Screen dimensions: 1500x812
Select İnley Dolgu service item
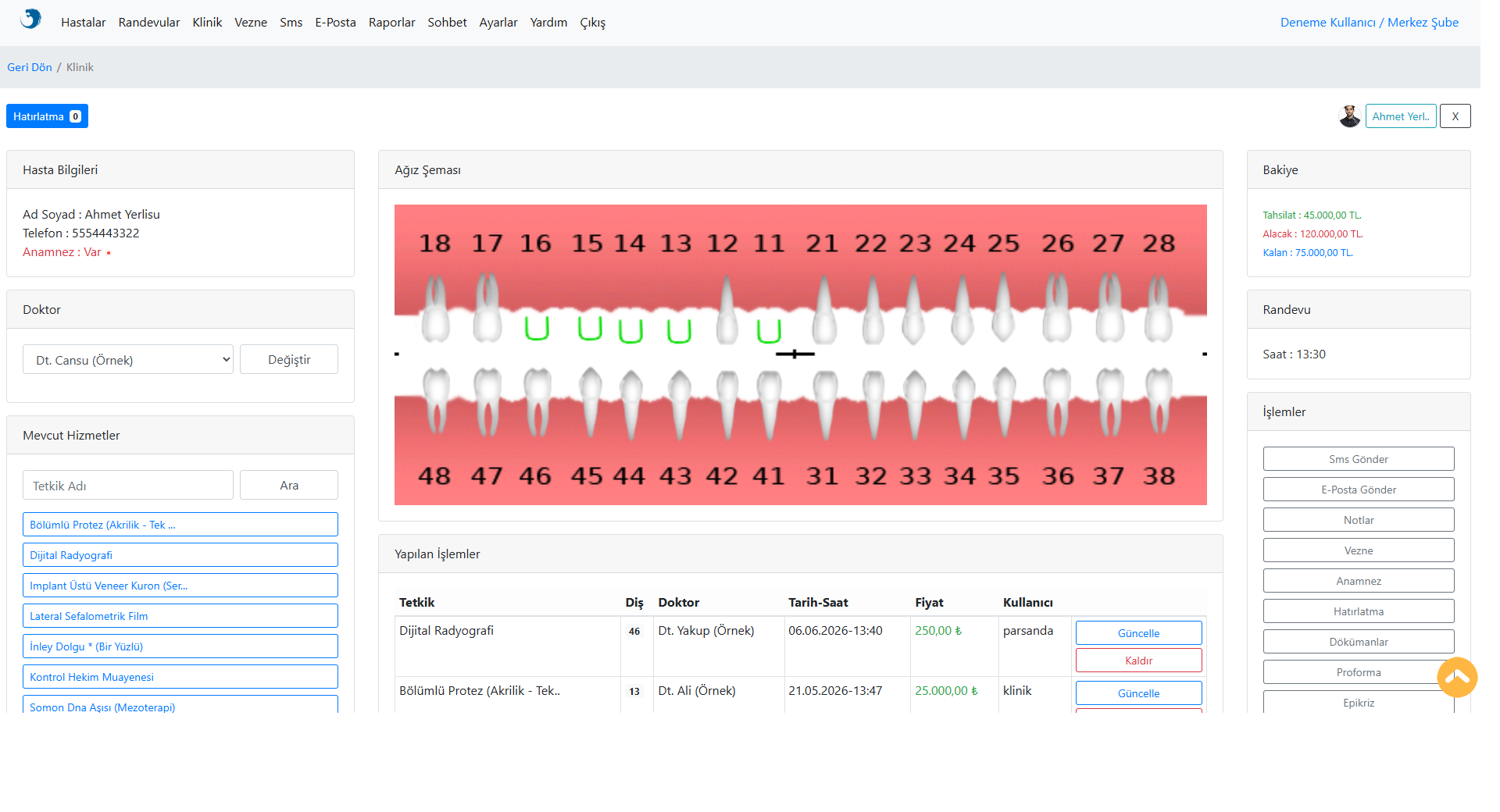pyautogui.click(x=180, y=646)
